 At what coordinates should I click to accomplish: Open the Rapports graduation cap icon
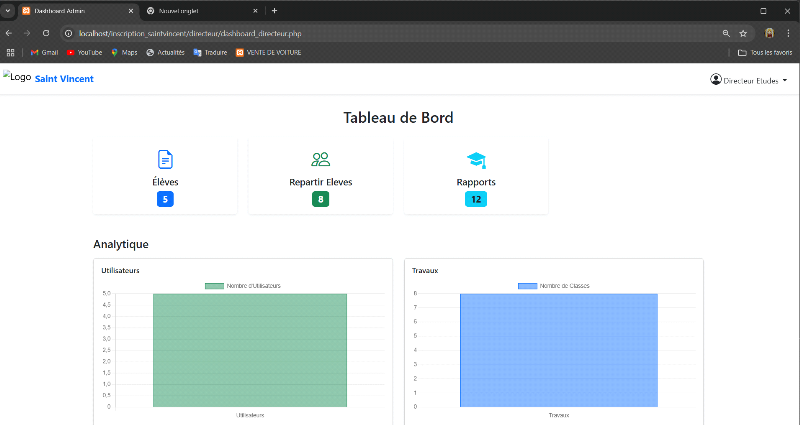tap(476, 160)
